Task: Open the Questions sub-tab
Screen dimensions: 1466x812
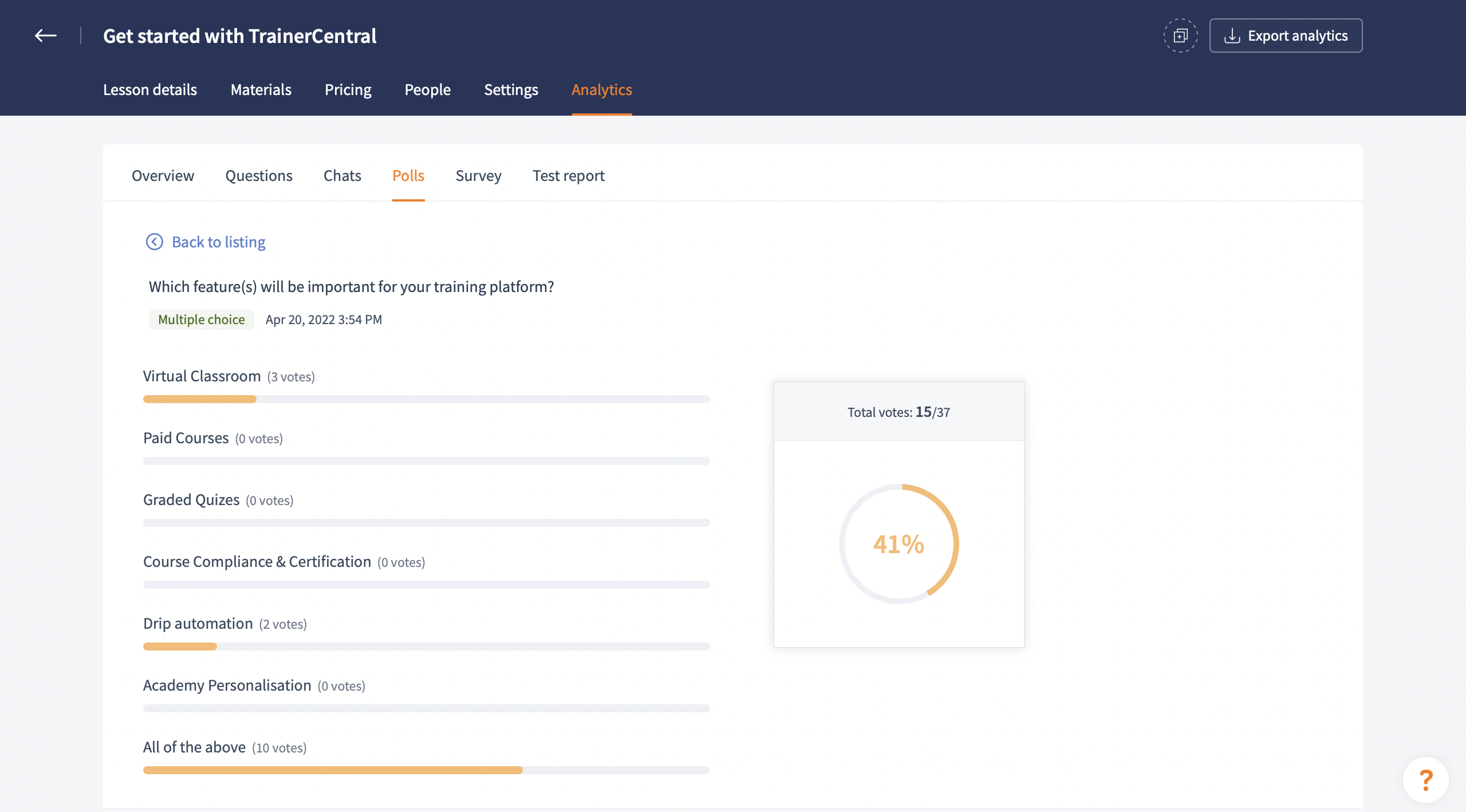Action: [x=258, y=175]
